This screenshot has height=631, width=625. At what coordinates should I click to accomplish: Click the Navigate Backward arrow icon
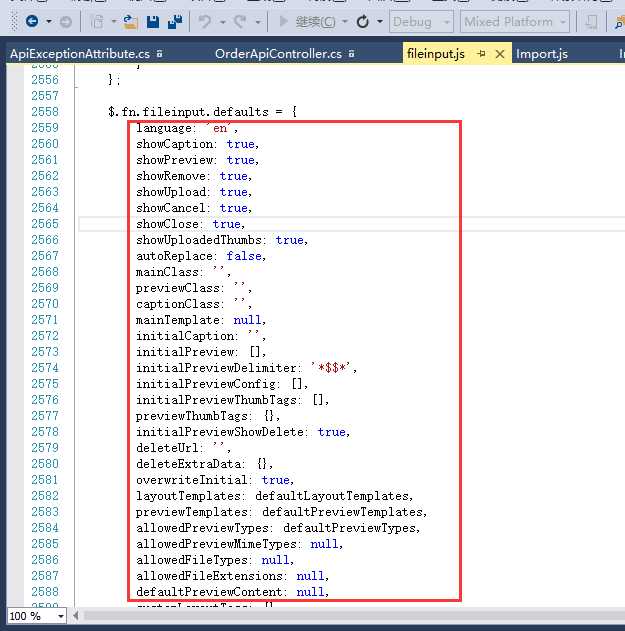tap(32, 21)
